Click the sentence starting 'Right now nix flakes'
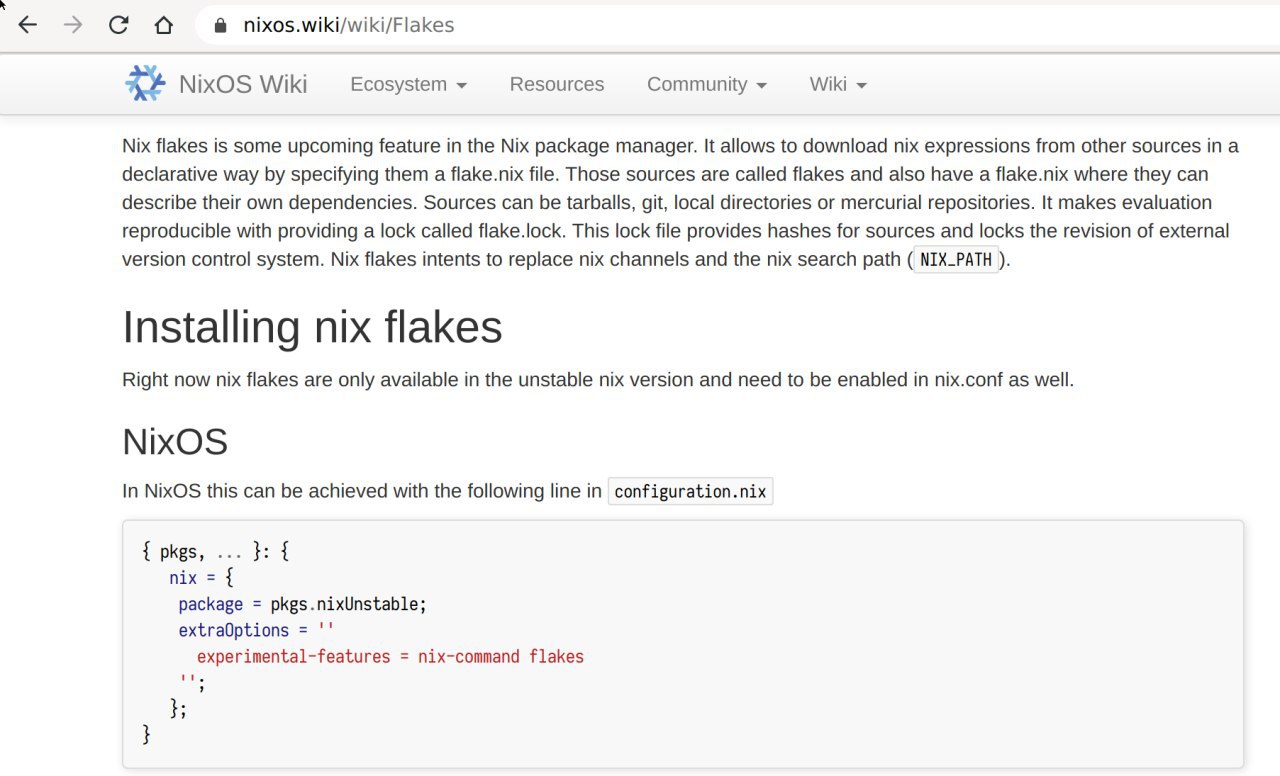This screenshot has width=1280, height=776. click(x=598, y=380)
